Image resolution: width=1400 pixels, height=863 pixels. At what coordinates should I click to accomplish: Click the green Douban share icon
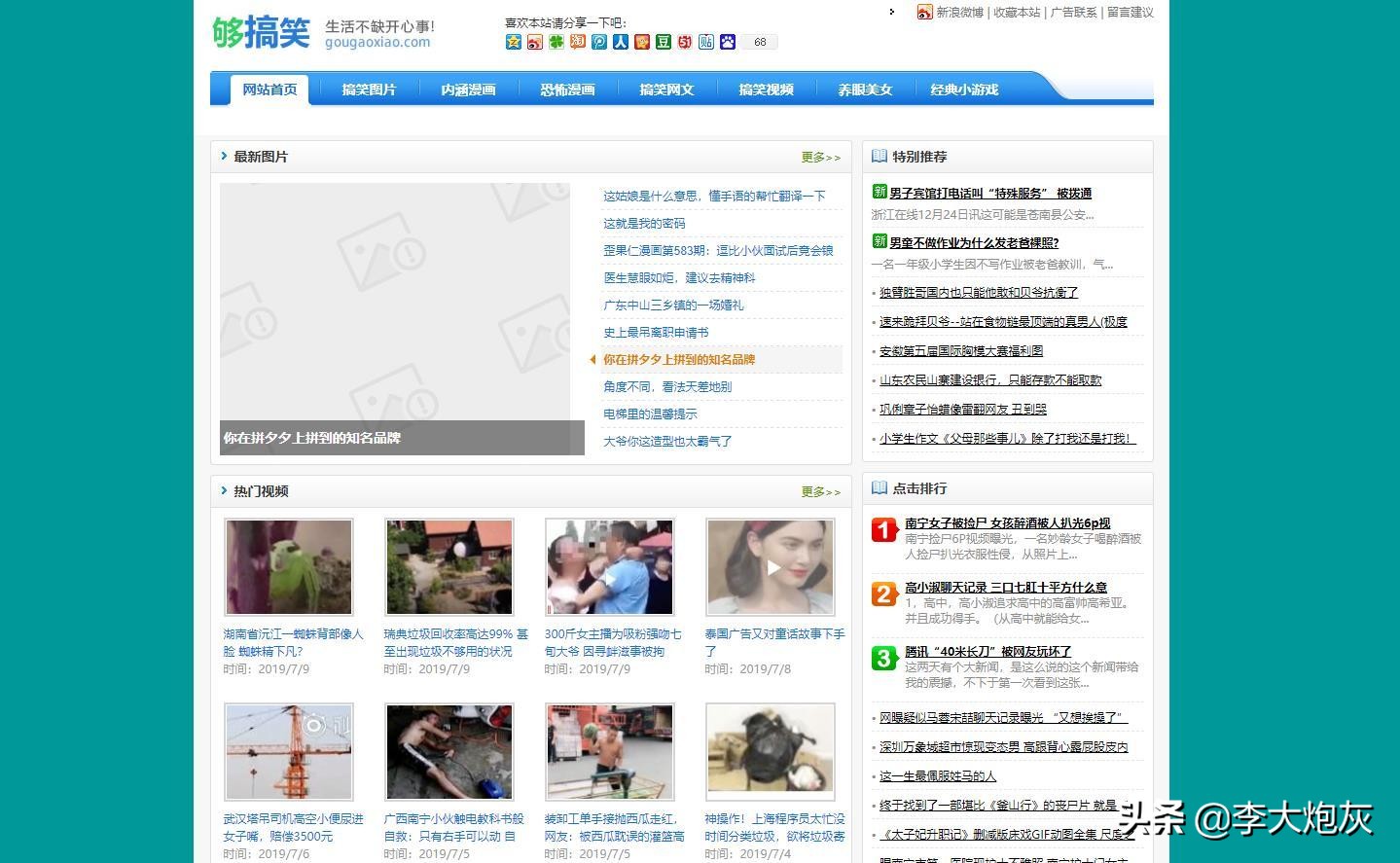[x=664, y=42]
